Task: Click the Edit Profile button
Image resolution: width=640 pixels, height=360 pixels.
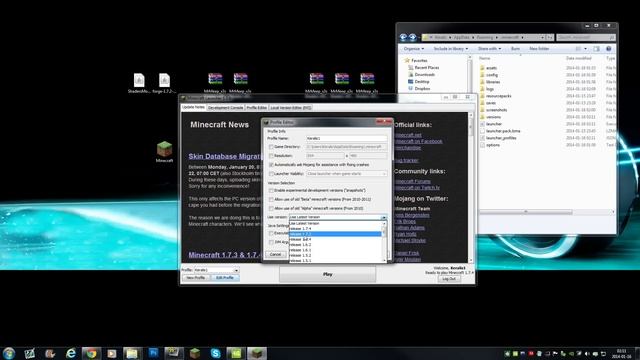Action: [x=225, y=278]
